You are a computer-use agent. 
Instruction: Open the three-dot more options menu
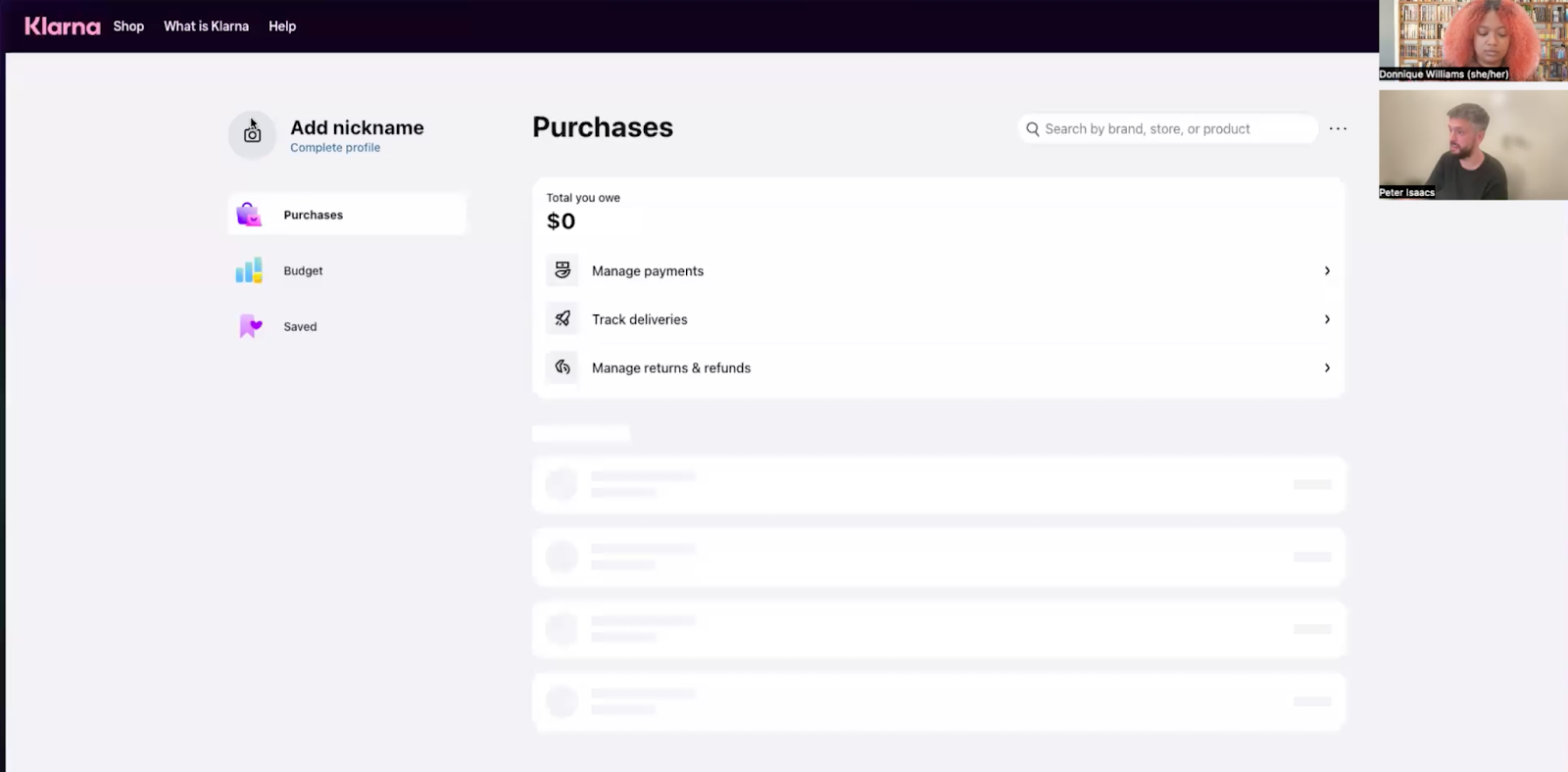(x=1338, y=128)
